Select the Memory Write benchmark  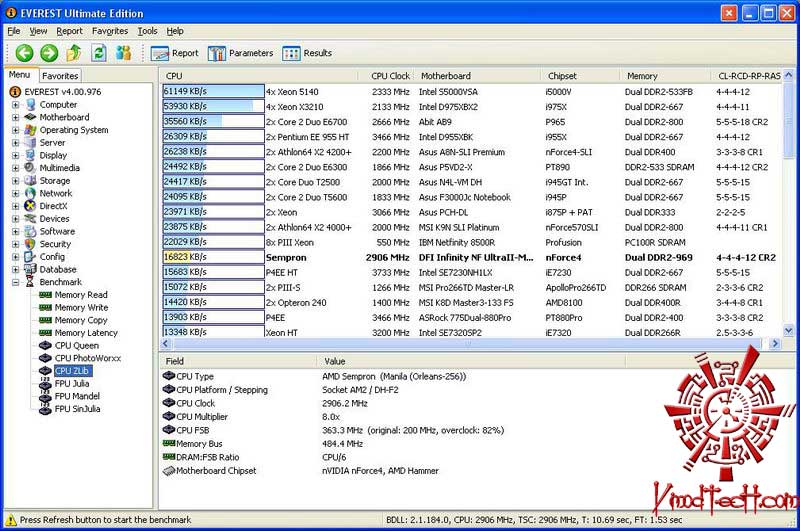tap(81, 308)
